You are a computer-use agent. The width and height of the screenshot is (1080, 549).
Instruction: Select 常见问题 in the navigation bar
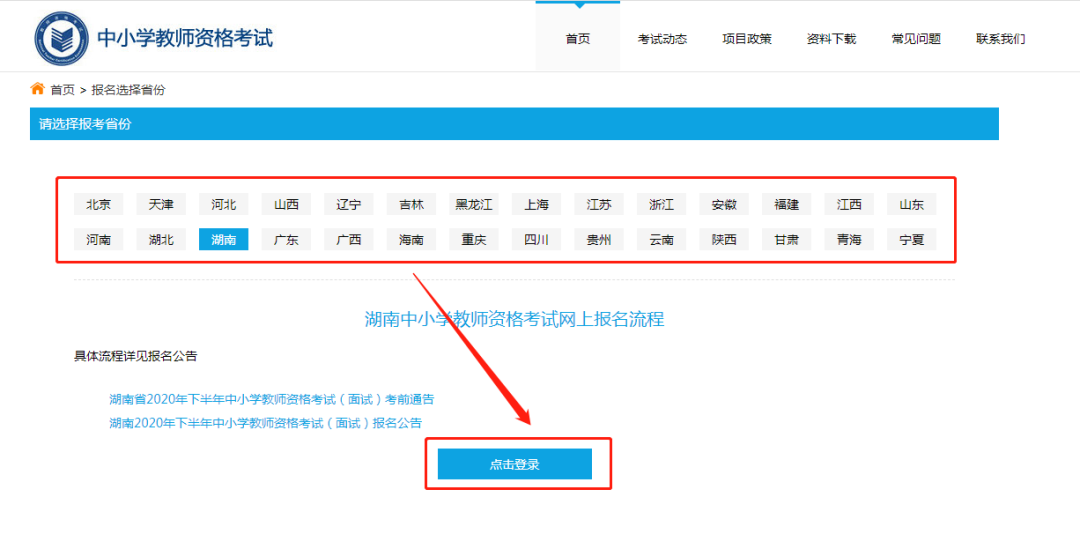916,39
